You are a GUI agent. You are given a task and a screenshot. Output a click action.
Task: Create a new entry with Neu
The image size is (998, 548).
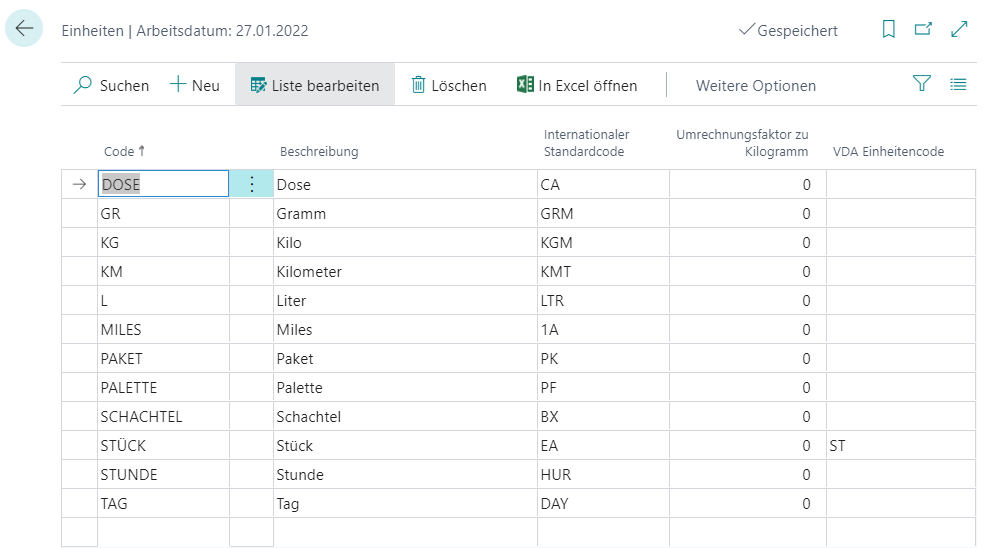[194, 85]
